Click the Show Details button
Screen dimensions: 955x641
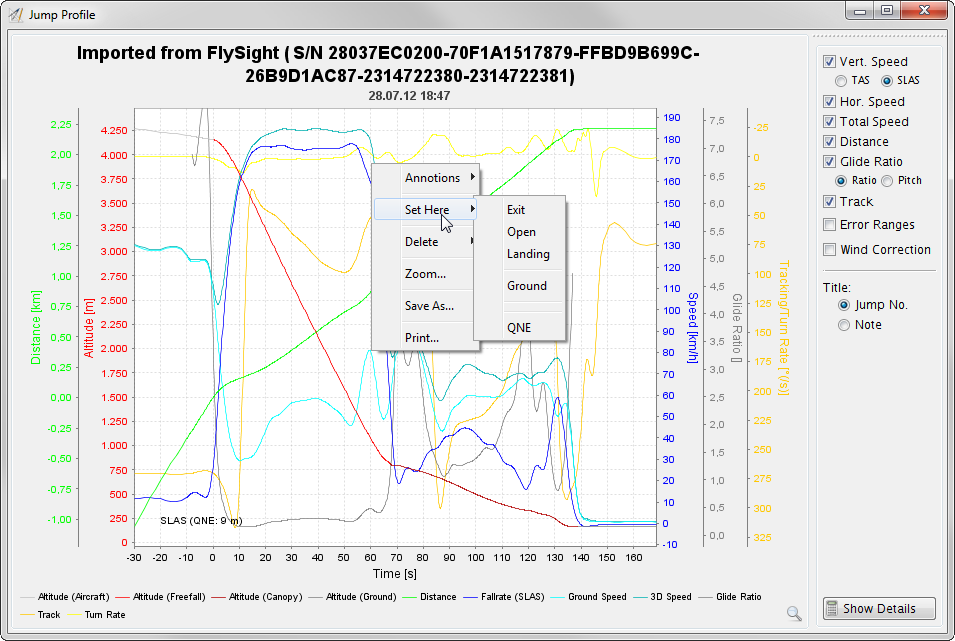point(879,608)
